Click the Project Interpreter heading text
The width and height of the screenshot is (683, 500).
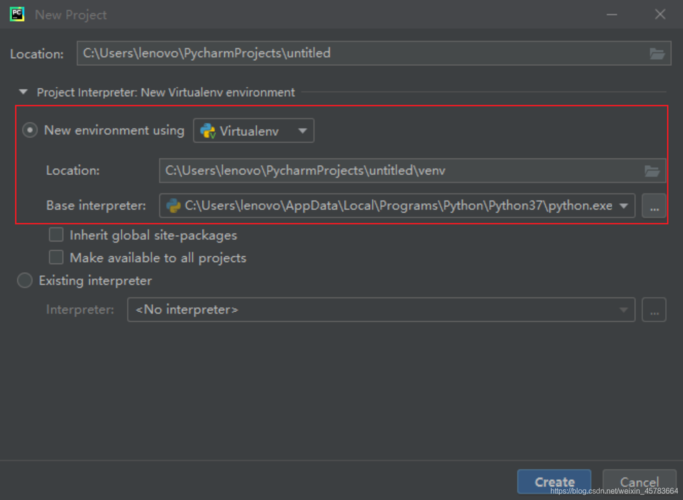pyautogui.click(x=166, y=92)
